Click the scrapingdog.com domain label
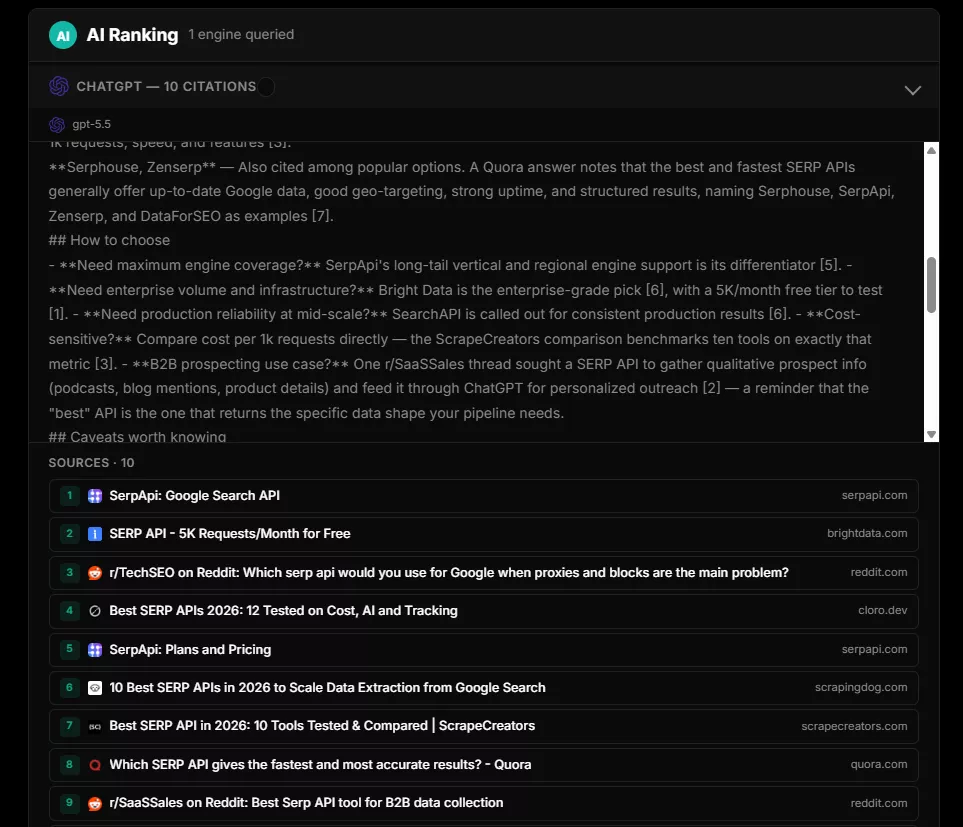Image resolution: width=963 pixels, height=827 pixels. [860, 688]
